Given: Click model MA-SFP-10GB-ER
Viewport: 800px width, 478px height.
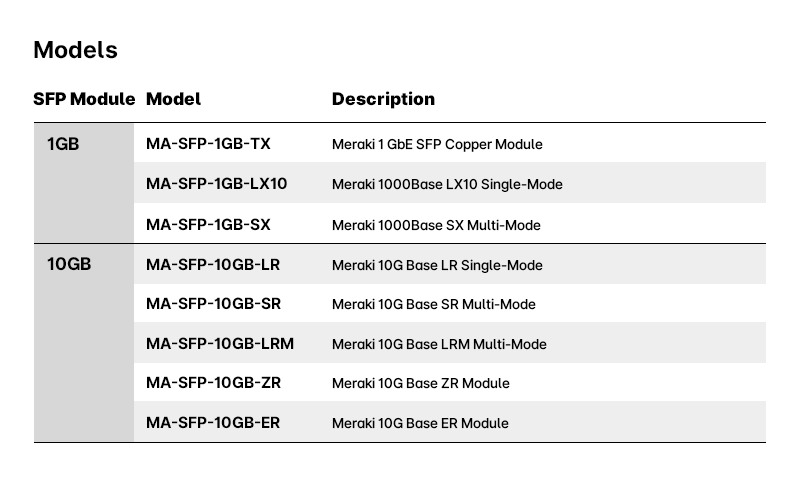Looking at the screenshot, I should coord(213,423).
